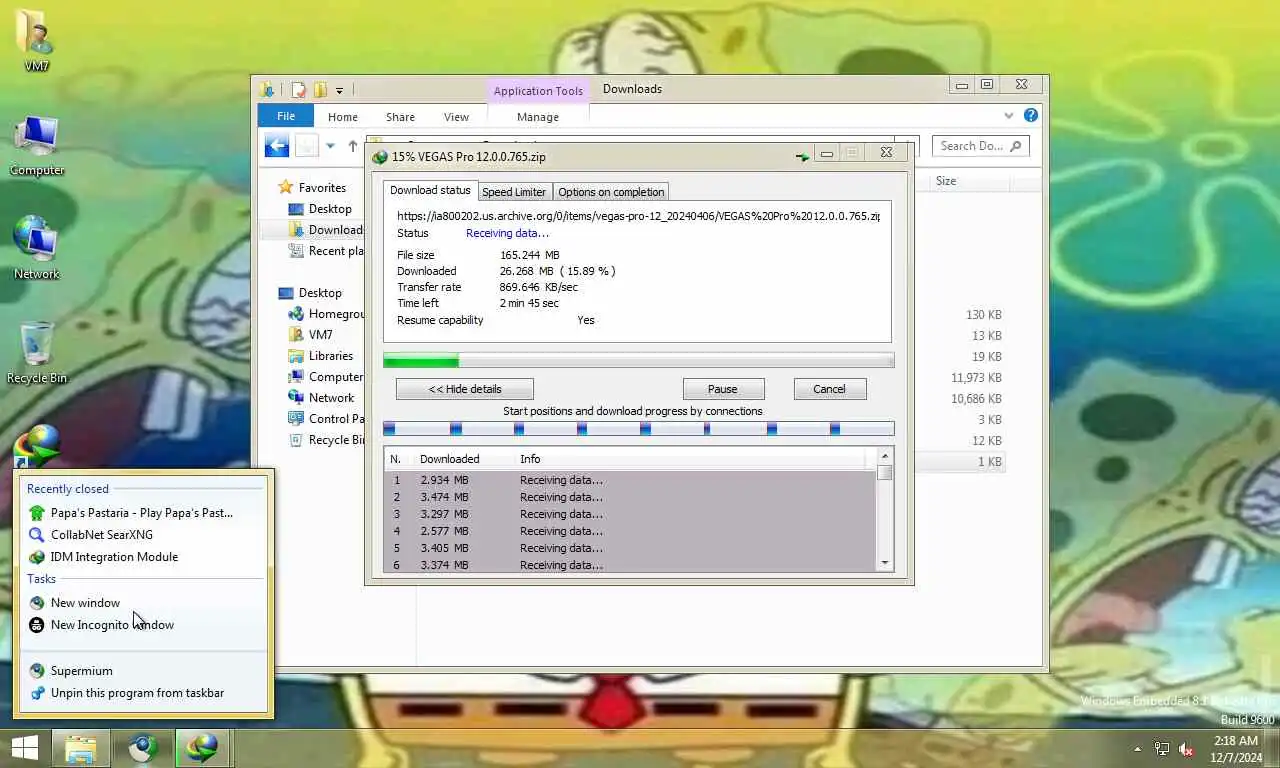Open Windows Start button
This screenshot has height=768, width=1280.
(25, 748)
